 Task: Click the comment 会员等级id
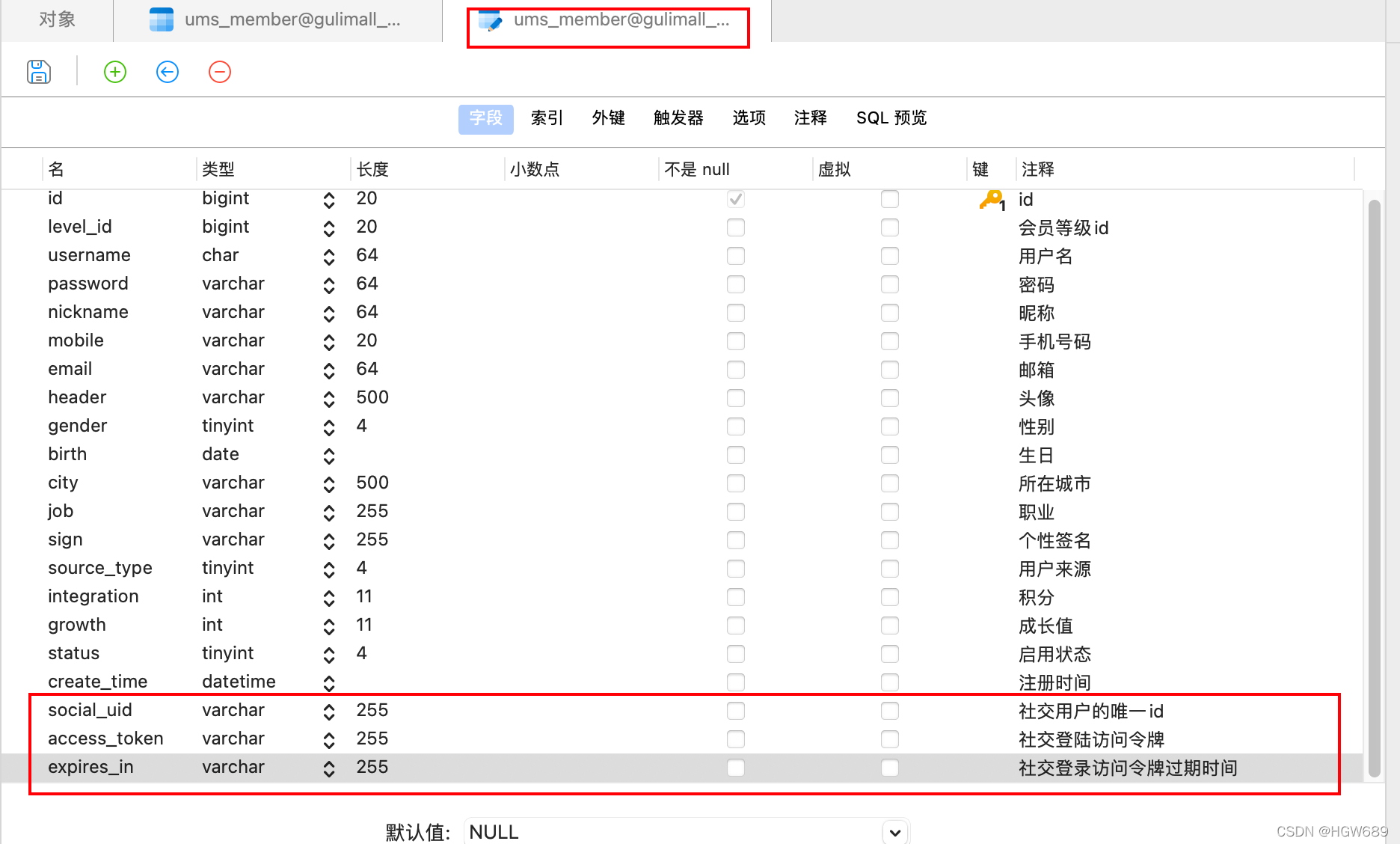(x=1063, y=227)
